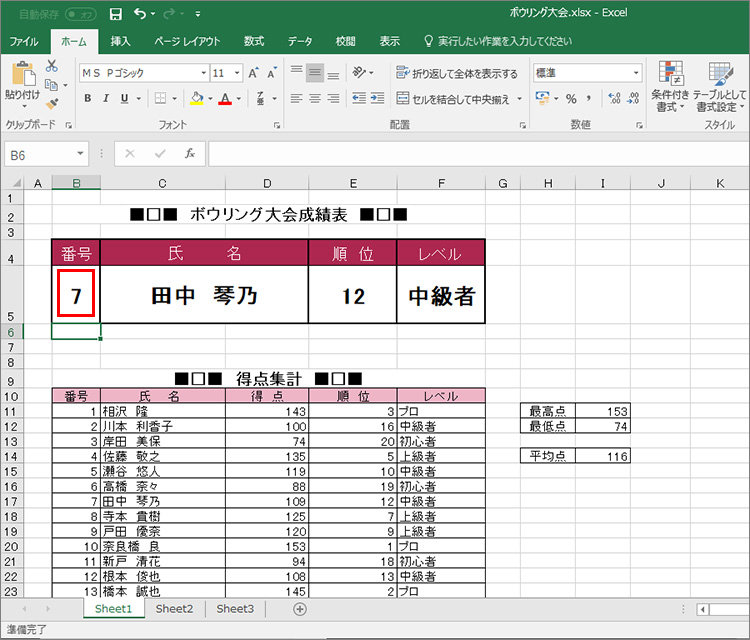The width and height of the screenshot is (750, 640).
Task: Toggle Bold formatting
Action: [x=88, y=99]
